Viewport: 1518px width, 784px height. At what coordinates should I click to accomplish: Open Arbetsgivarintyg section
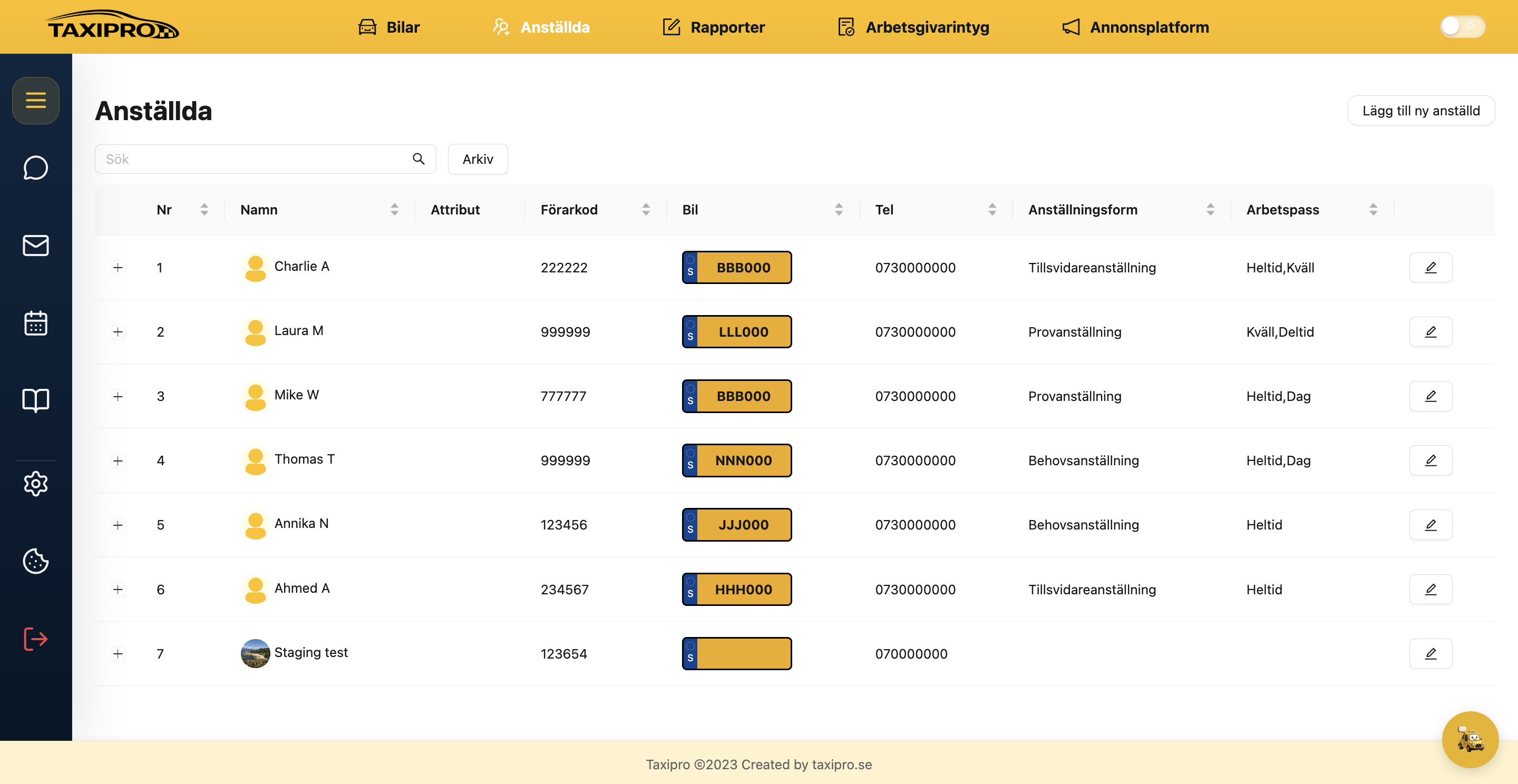[x=913, y=27]
